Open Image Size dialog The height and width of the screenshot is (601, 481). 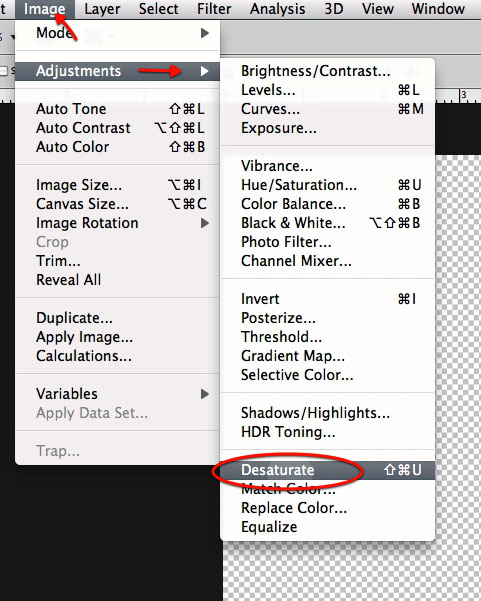click(x=117, y=185)
